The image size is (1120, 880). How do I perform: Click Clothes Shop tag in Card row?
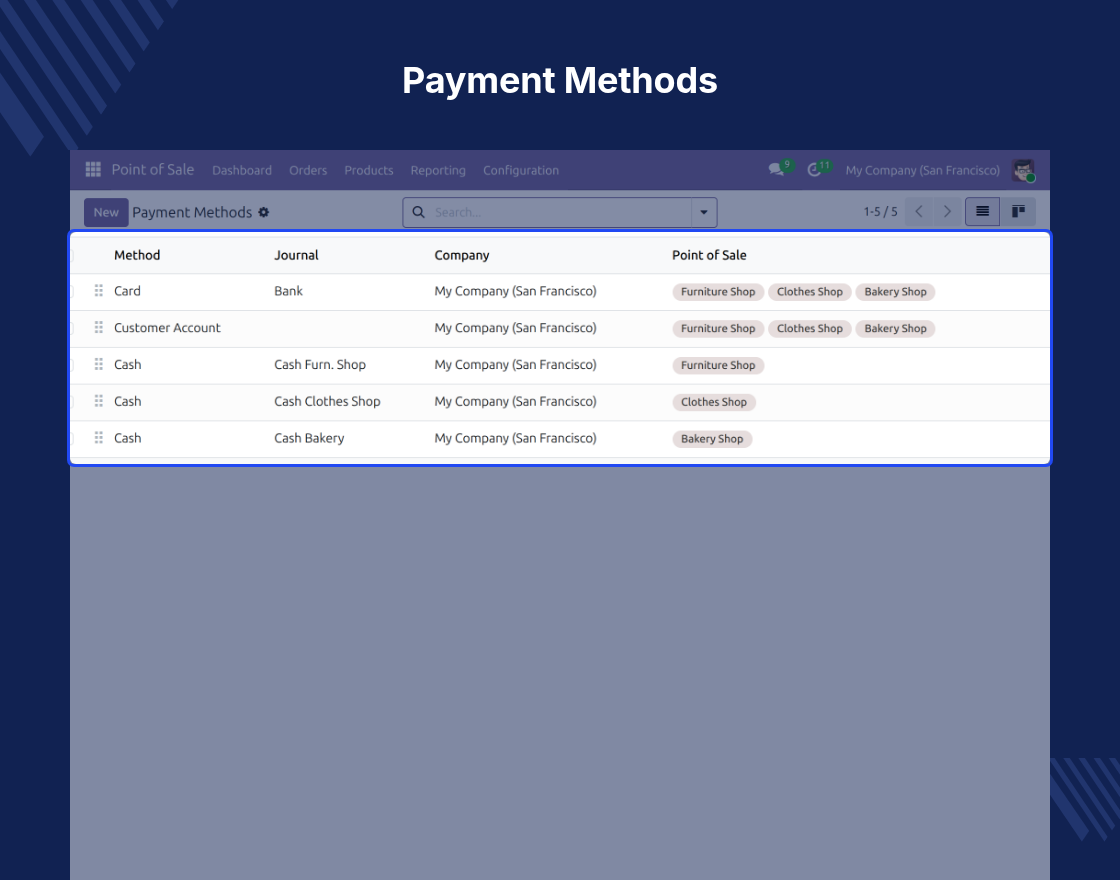(809, 291)
